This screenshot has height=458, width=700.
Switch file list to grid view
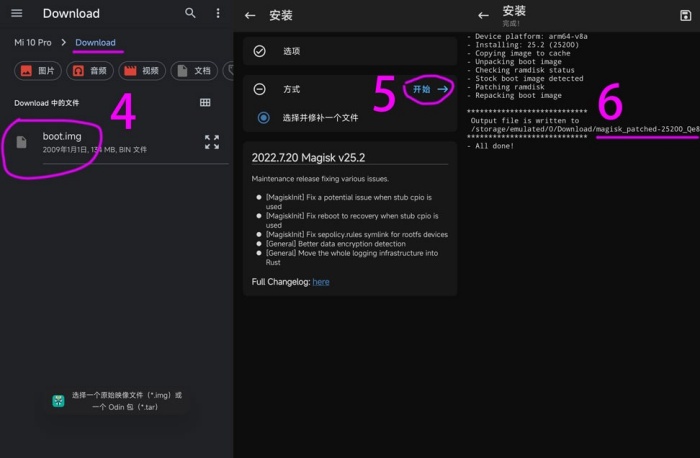pos(205,102)
